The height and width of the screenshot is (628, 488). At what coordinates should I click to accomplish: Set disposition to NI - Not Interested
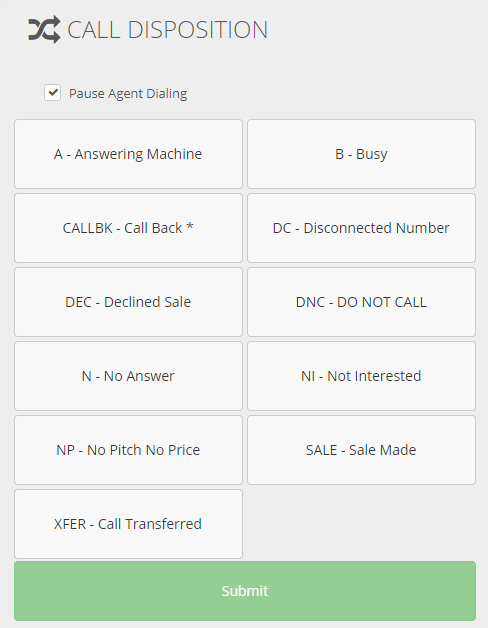361,376
